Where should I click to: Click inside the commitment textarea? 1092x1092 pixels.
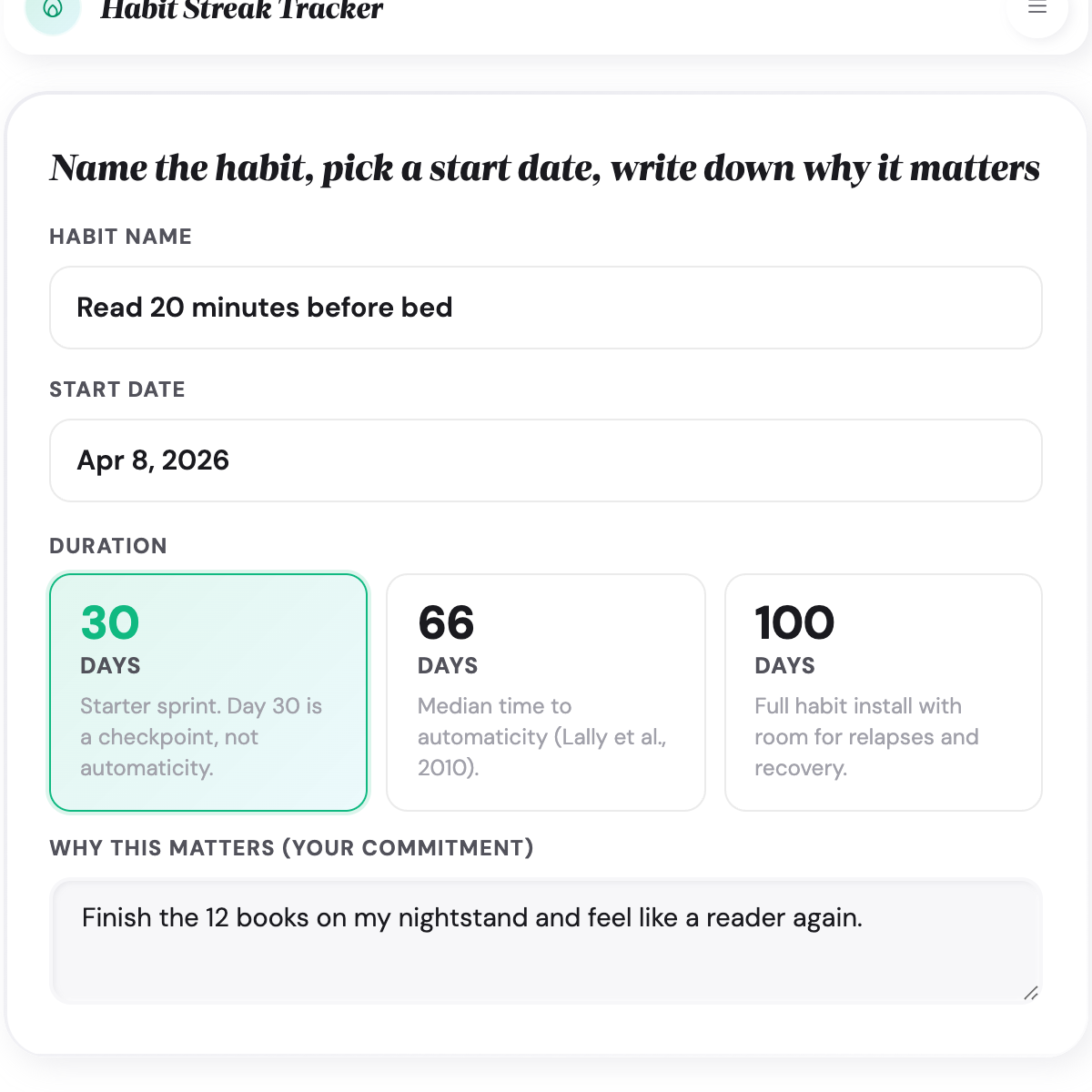(545, 937)
